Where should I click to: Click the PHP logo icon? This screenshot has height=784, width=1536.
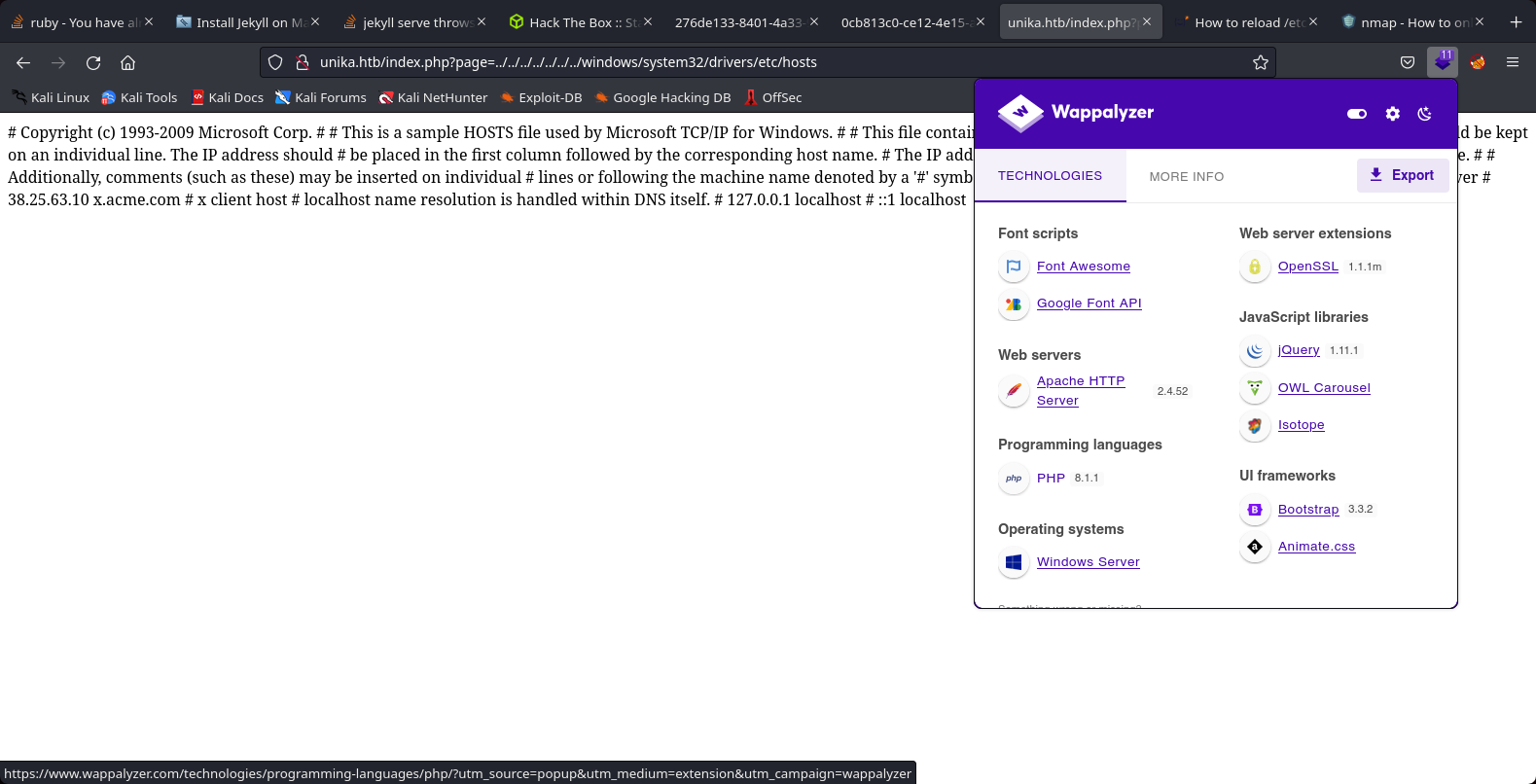click(x=1014, y=479)
